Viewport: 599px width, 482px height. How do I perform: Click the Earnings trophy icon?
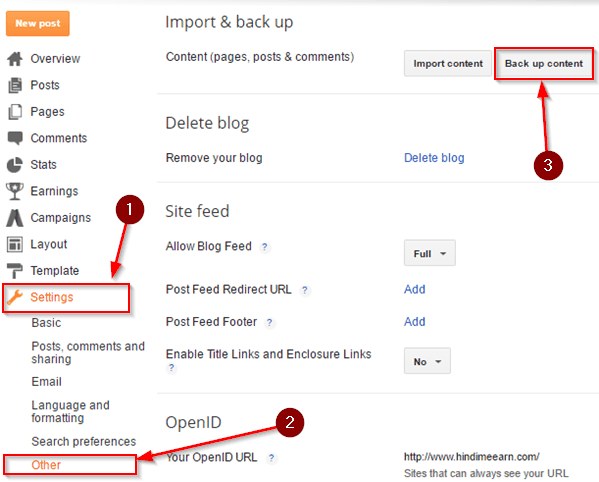tap(15, 191)
